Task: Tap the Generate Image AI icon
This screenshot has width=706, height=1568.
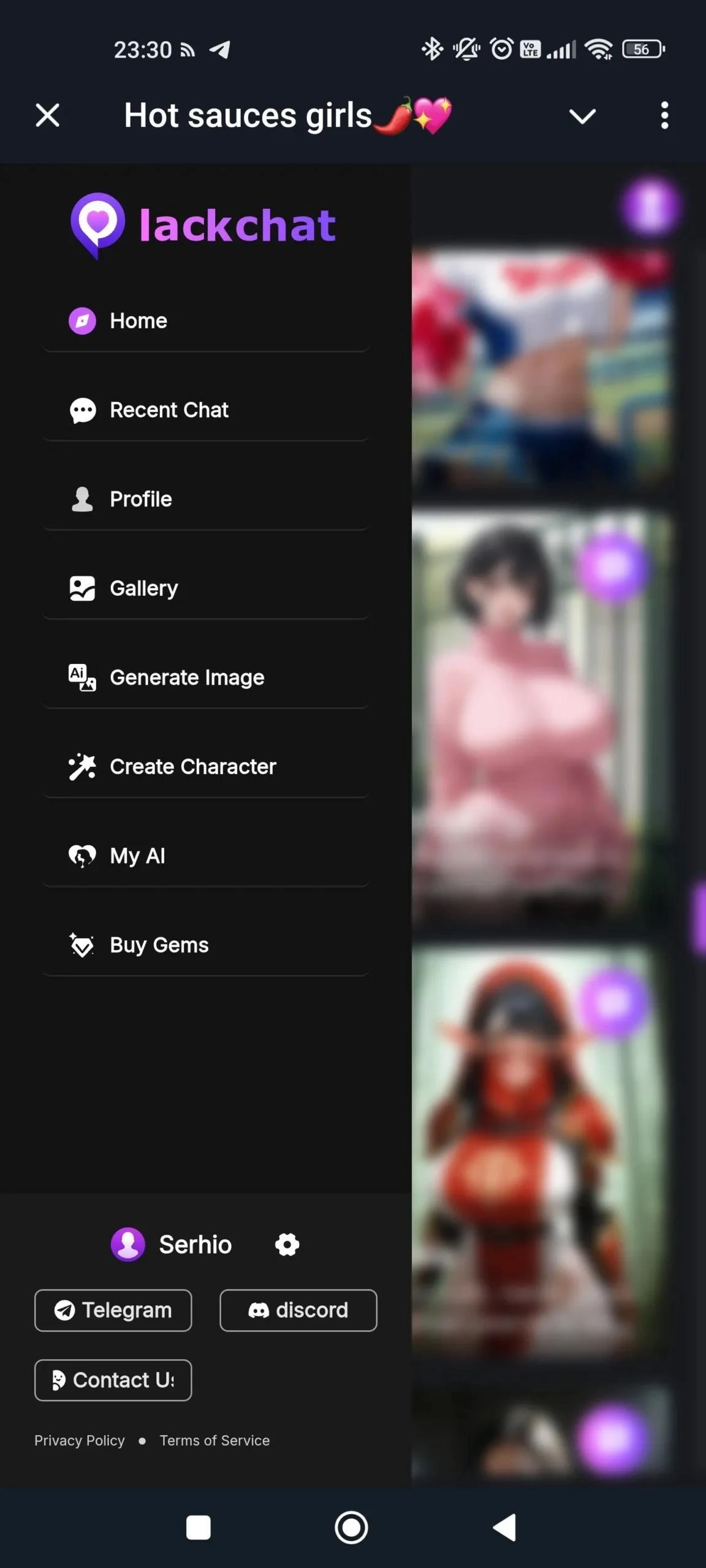Action: [x=82, y=677]
